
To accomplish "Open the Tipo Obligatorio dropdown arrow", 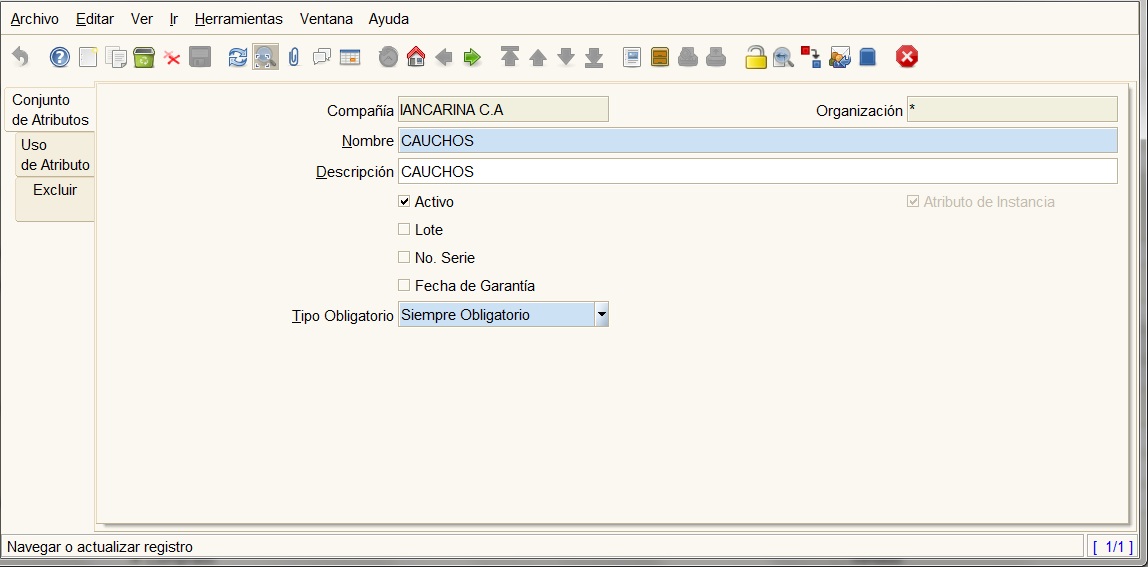I will 601,314.
